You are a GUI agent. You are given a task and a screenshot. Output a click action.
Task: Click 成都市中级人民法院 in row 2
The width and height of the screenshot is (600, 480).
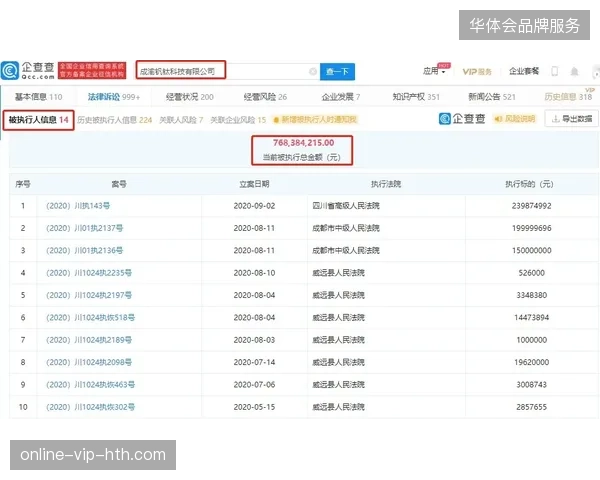pyautogui.click(x=346, y=228)
